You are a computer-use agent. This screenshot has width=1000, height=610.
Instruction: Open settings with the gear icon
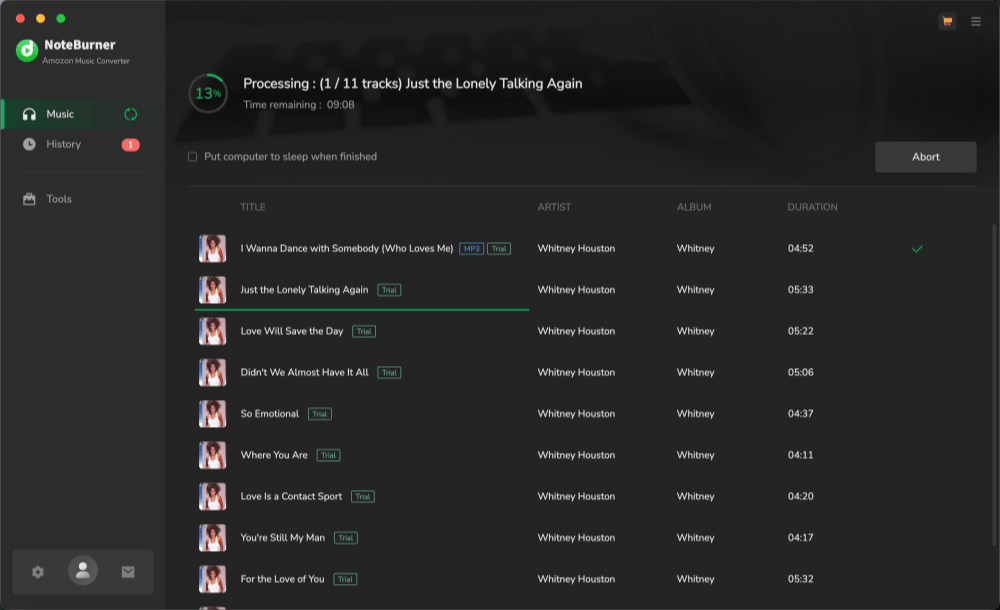[x=38, y=572]
